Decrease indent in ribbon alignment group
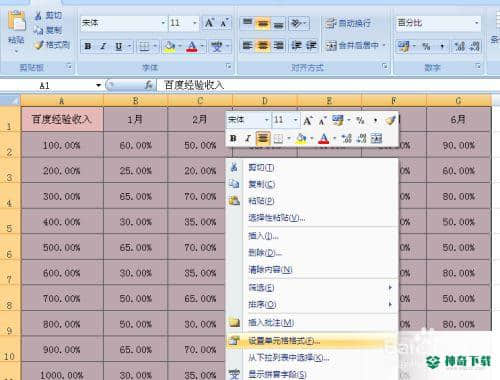The image size is (500, 380). coord(296,46)
